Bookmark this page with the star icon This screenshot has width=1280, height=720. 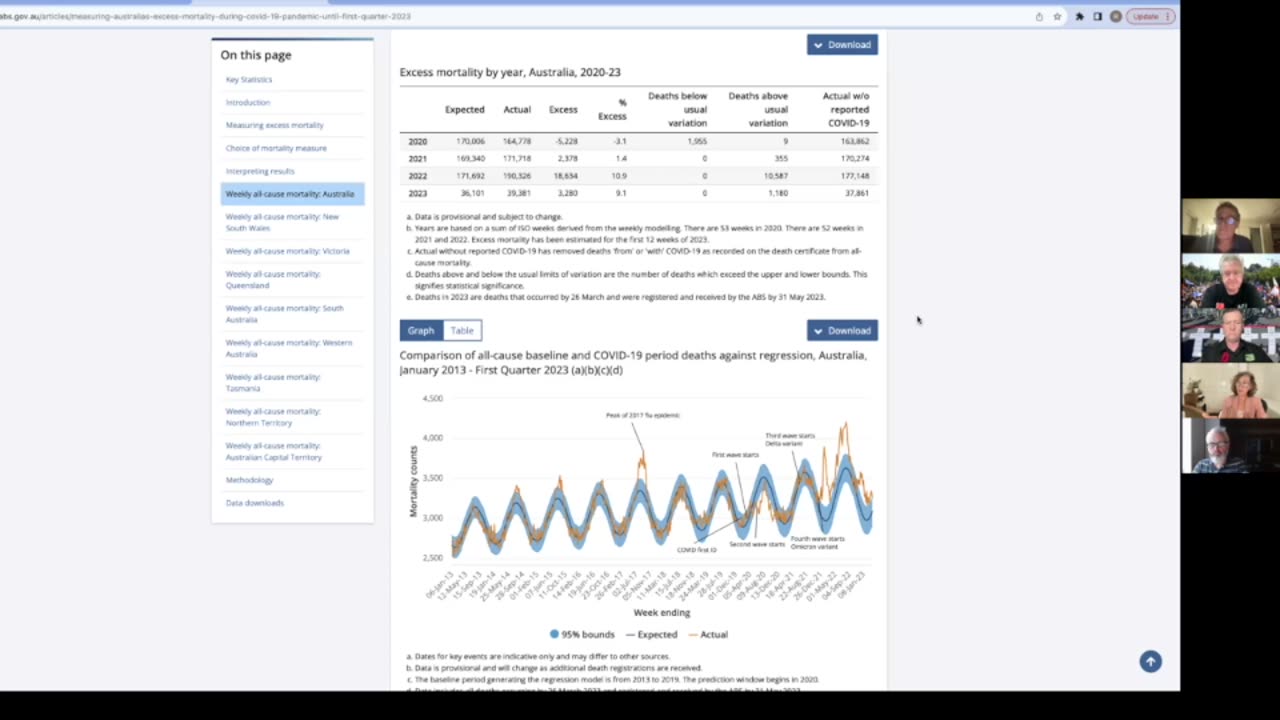pos(1057,16)
